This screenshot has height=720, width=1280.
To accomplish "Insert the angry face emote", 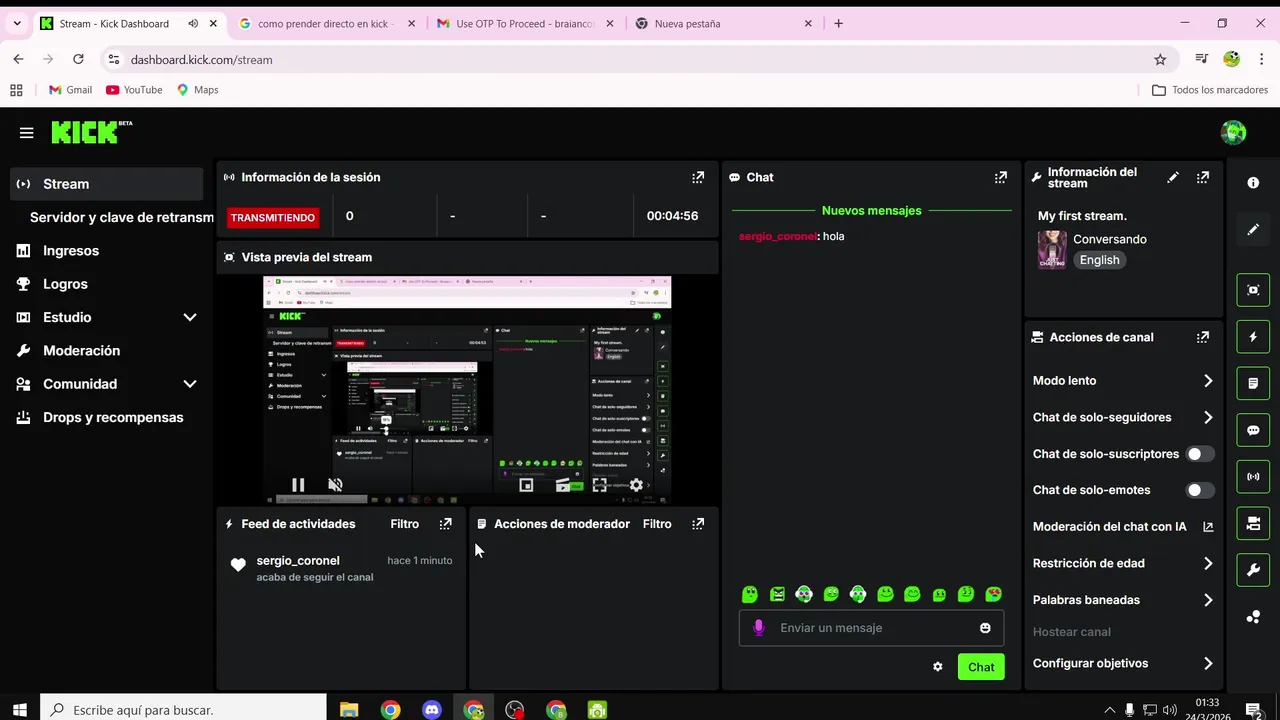I will [x=777, y=594].
